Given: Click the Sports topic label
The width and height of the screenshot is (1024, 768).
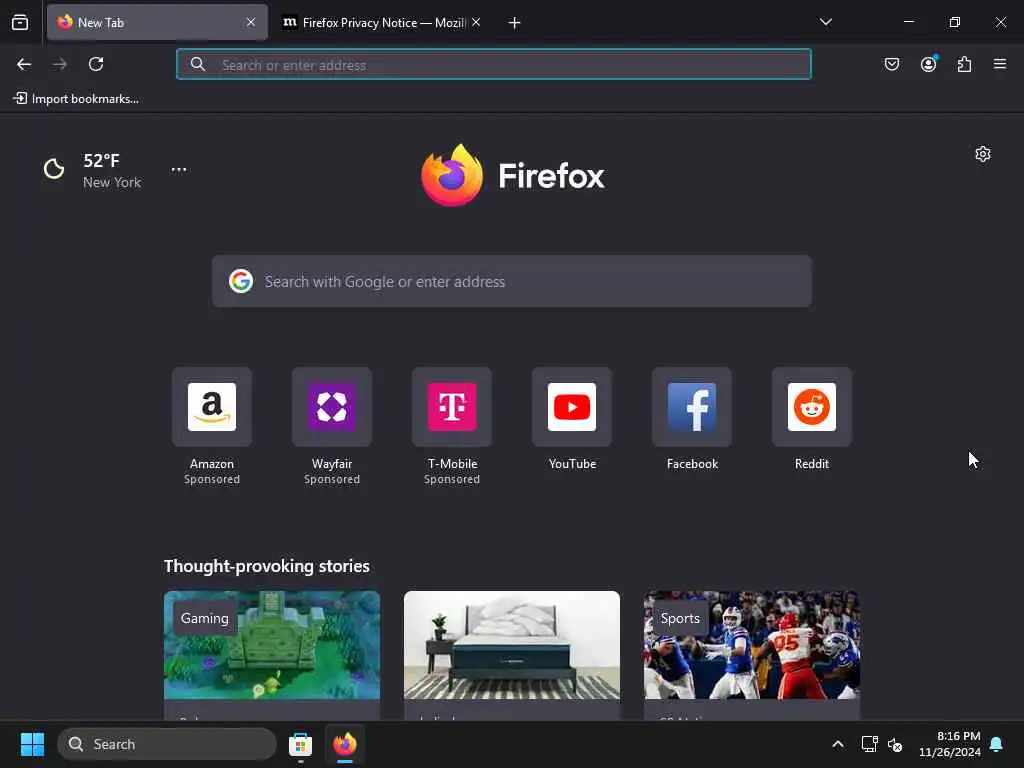Looking at the screenshot, I should coord(680,618).
